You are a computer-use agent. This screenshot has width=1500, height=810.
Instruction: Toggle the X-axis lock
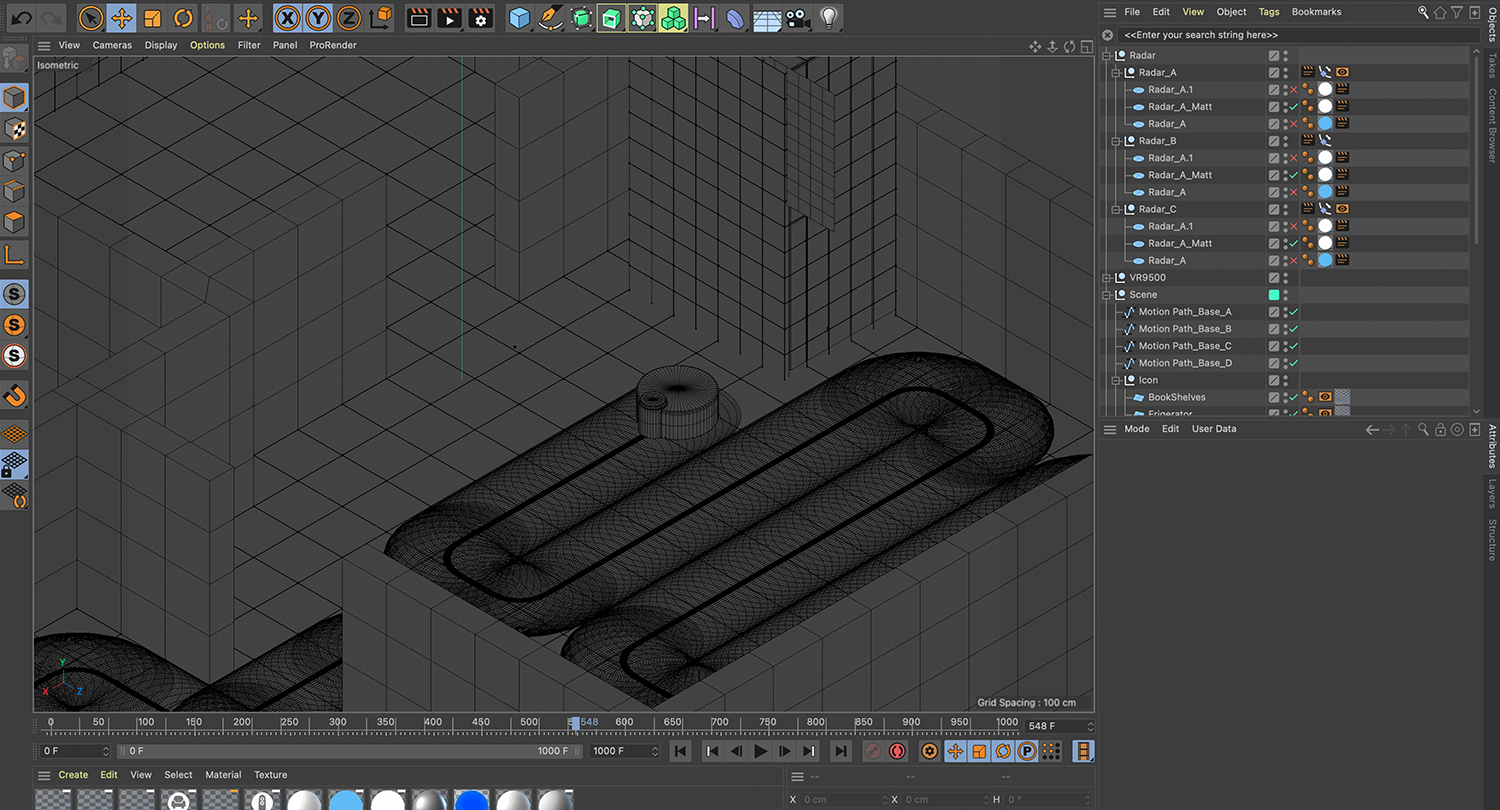click(x=287, y=18)
